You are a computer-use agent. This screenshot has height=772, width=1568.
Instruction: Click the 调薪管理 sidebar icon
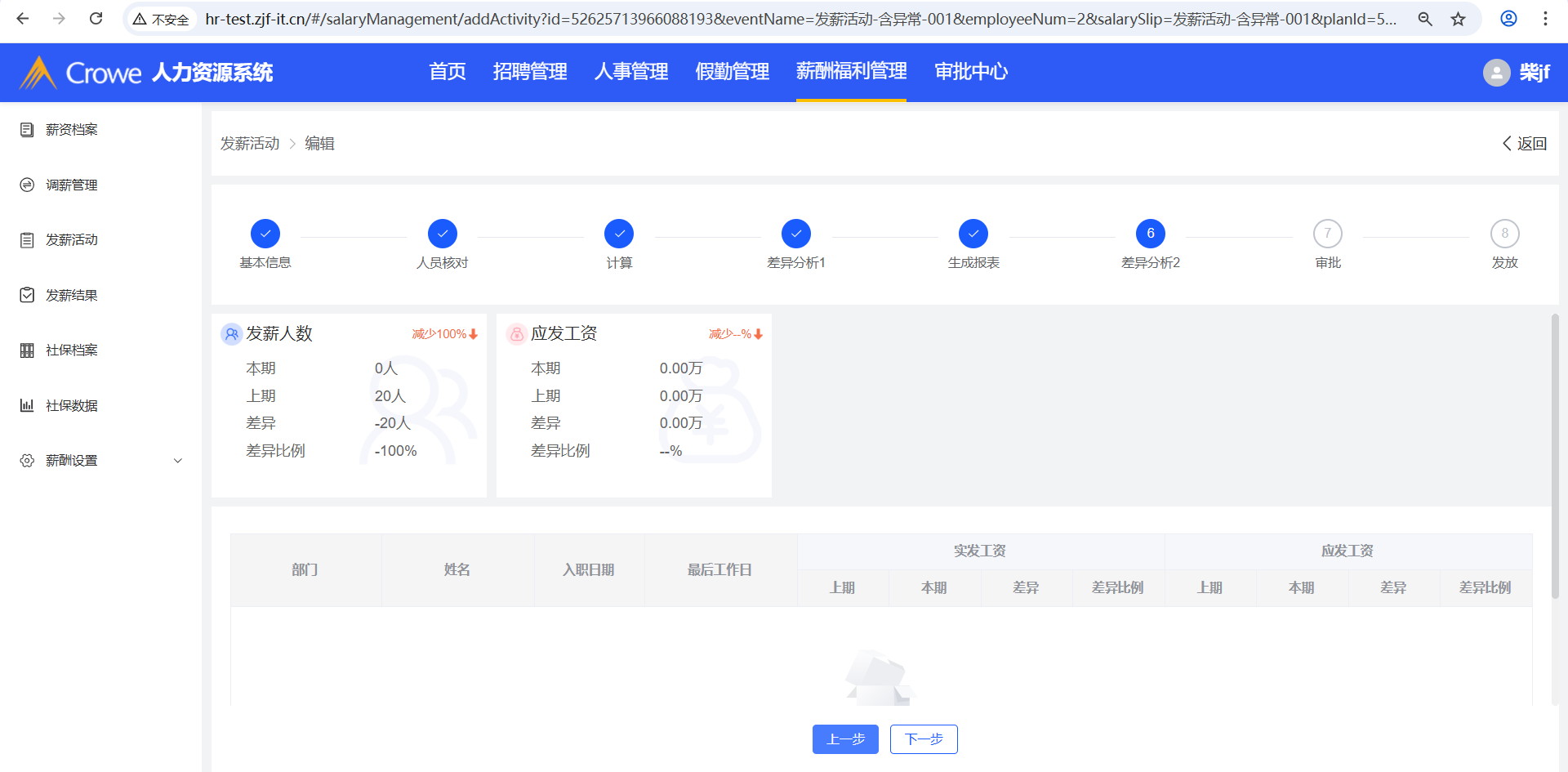[x=27, y=185]
